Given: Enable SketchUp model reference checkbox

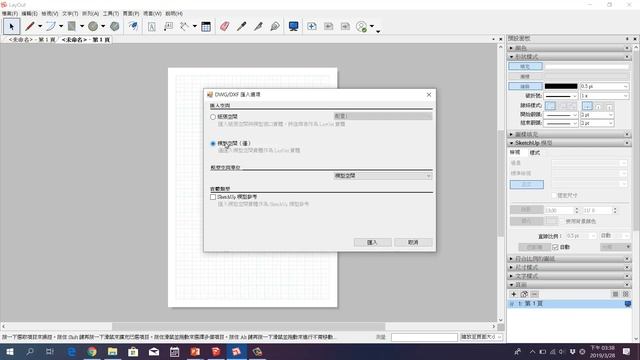Looking at the screenshot, I should click(x=213, y=197).
